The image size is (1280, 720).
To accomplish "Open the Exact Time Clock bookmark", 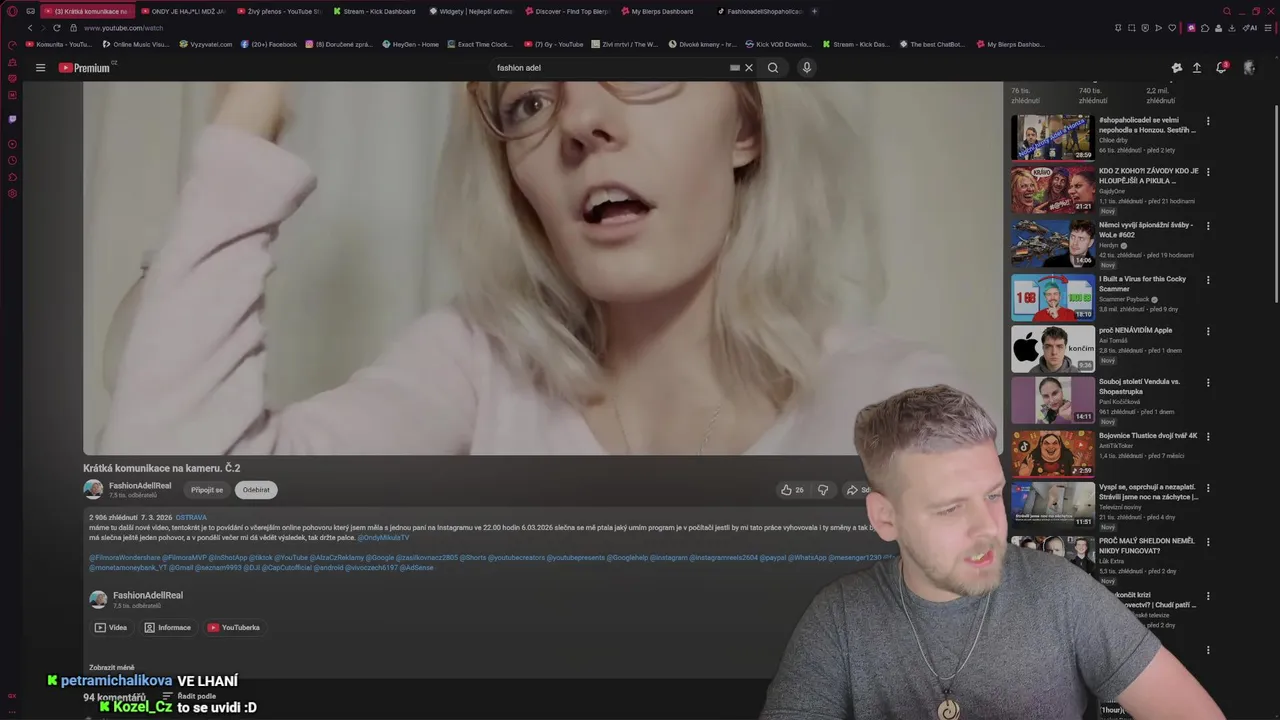I will [480, 44].
